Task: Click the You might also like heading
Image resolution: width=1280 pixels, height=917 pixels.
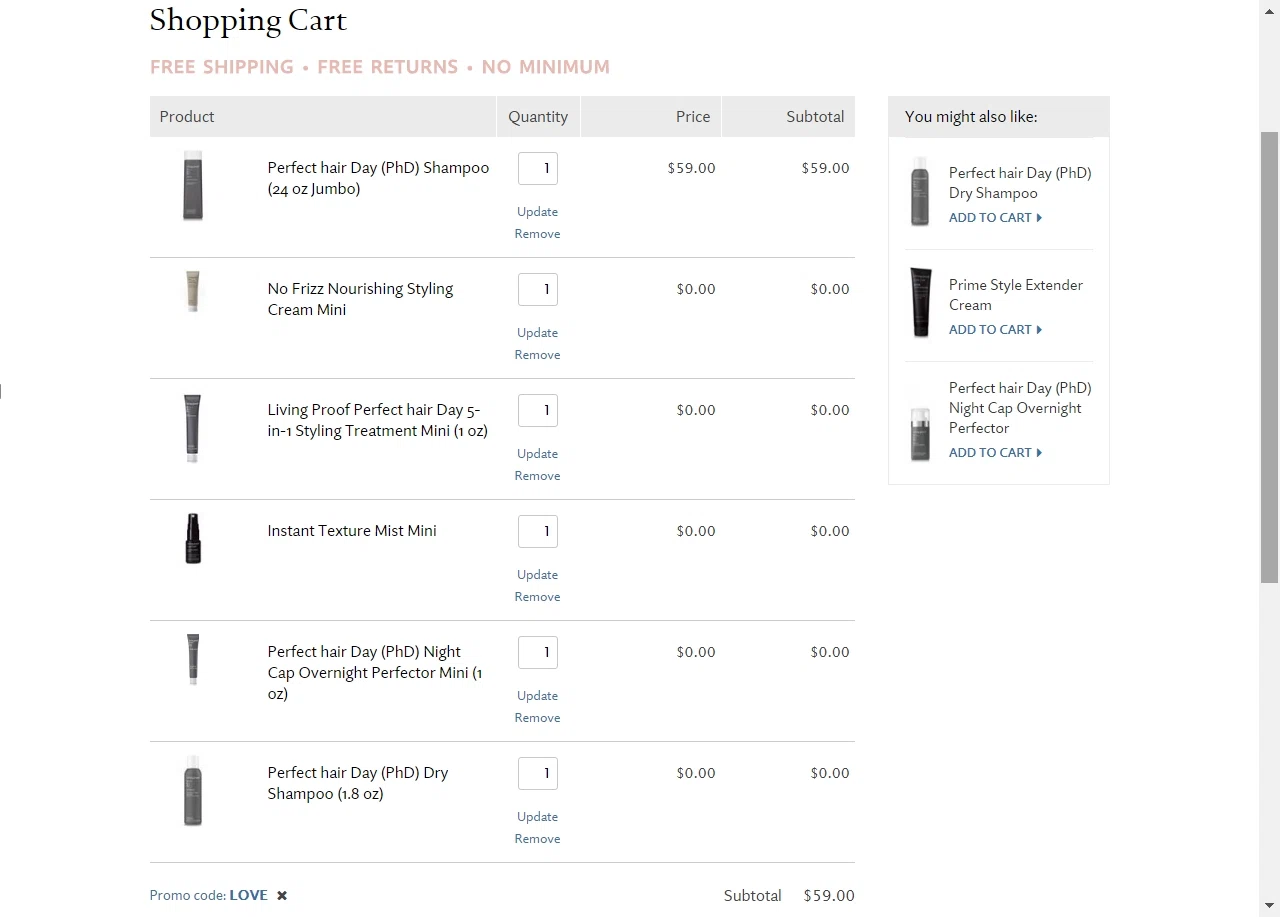Action: (971, 117)
